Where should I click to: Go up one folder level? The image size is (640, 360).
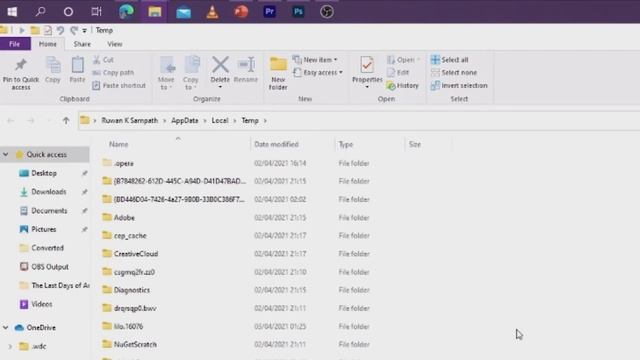click(x=66, y=120)
